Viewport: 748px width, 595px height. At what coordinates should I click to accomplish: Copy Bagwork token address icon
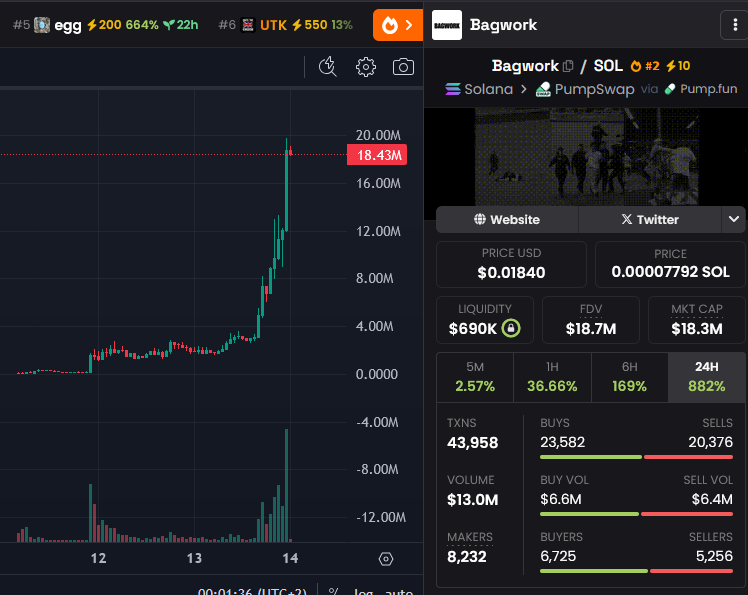pyautogui.click(x=568, y=66)
